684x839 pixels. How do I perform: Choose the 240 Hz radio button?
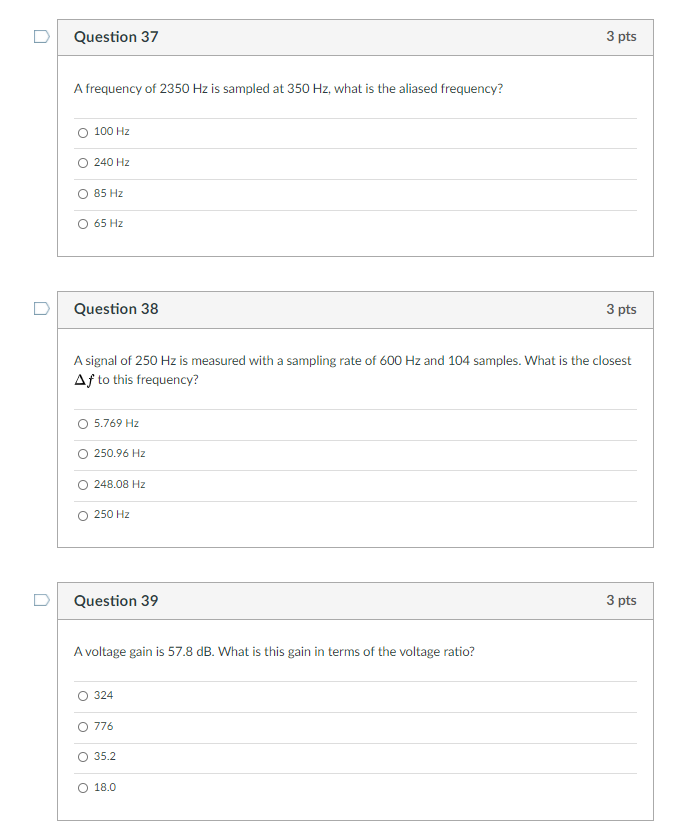pos(83,163)
